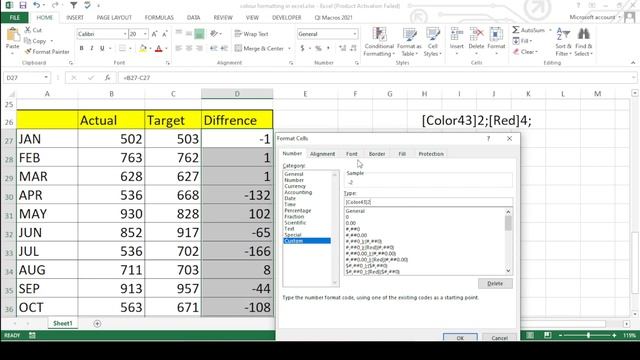This screenshot has height=360, width=640.
Task: Select cell containing -132
Action: 237,195
